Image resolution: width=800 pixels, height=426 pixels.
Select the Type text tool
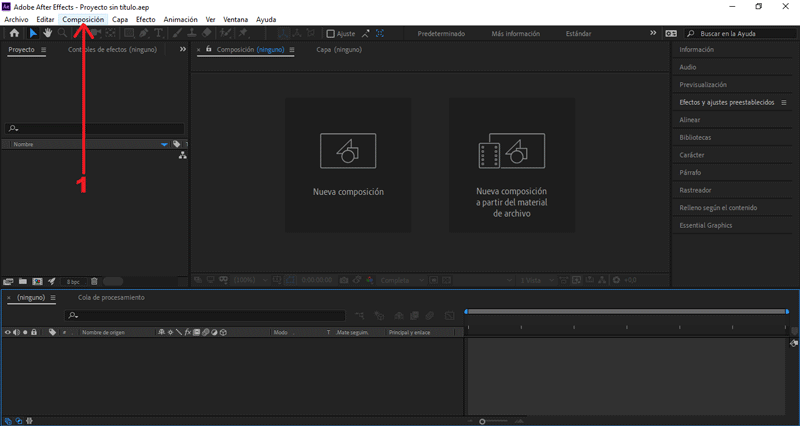pos(159,33)
